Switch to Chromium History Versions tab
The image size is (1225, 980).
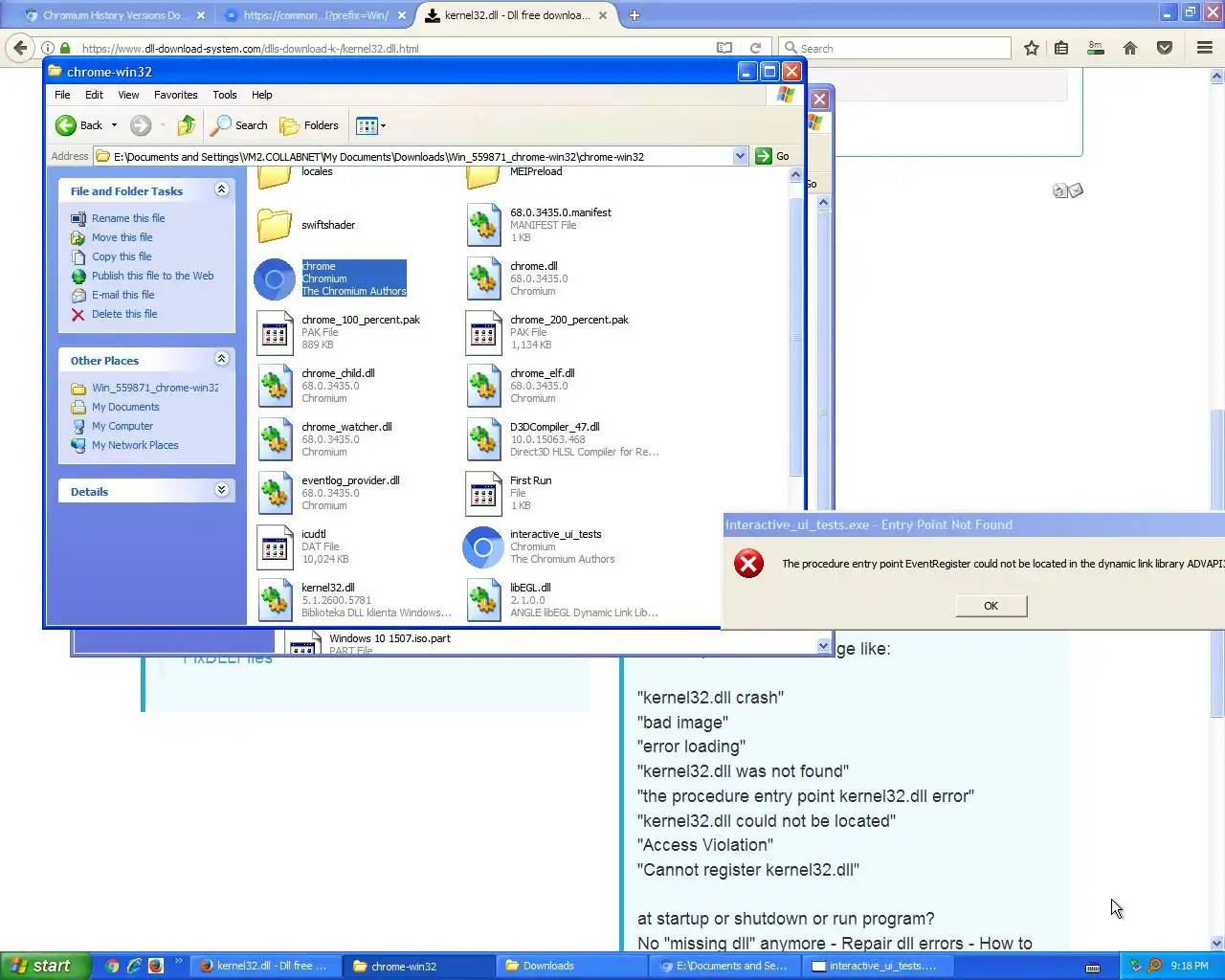click(x=115, y=15)
